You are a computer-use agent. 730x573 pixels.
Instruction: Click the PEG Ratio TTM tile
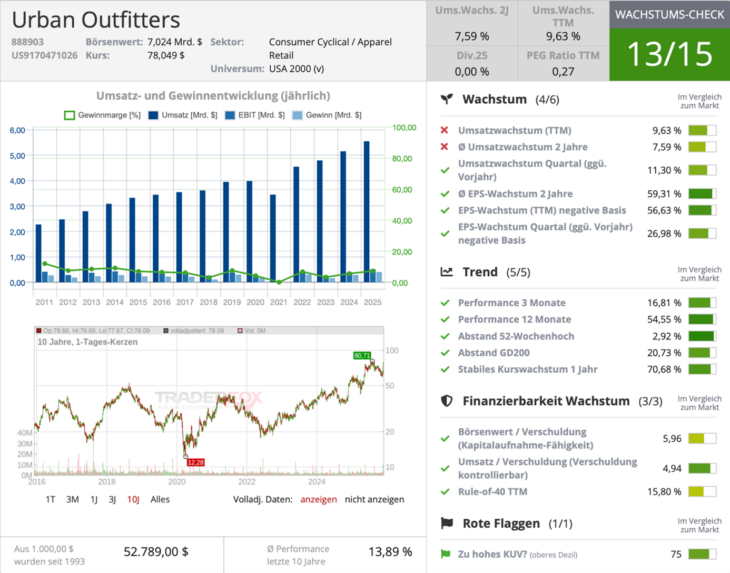coord(563,62)
